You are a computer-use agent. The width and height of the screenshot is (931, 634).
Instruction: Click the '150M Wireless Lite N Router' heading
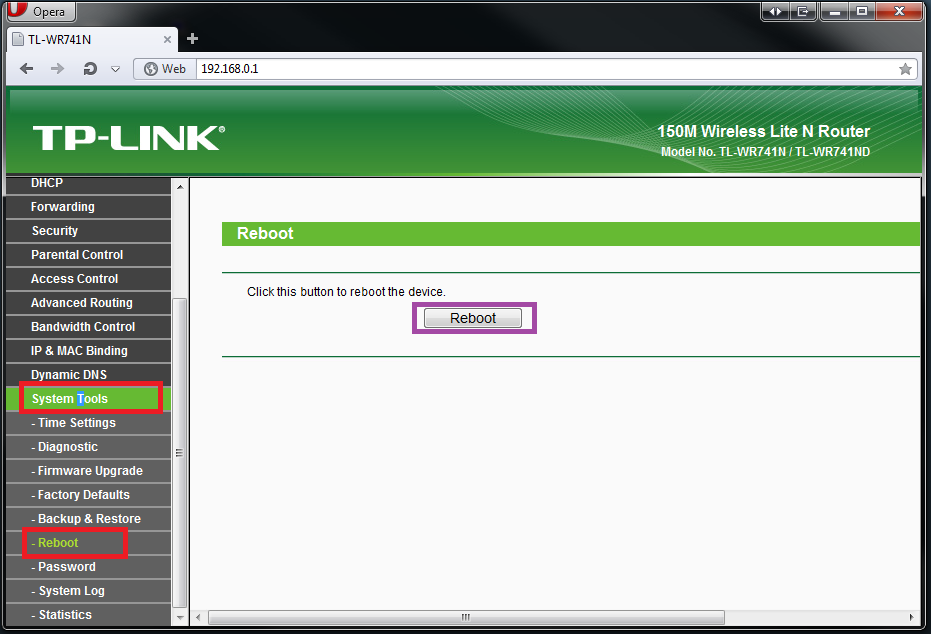[x=763, y=131]
